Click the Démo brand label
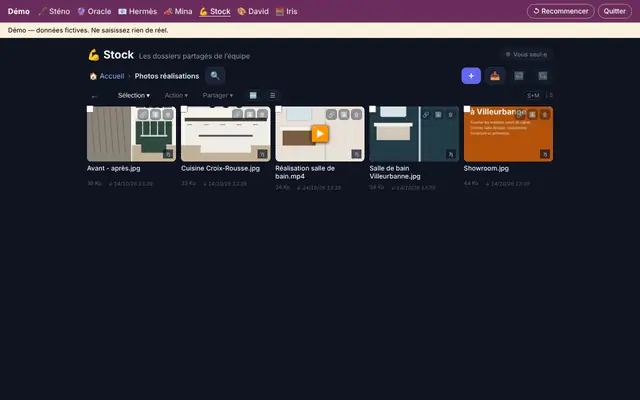This screenshot has width=640, height=400. 19,11
